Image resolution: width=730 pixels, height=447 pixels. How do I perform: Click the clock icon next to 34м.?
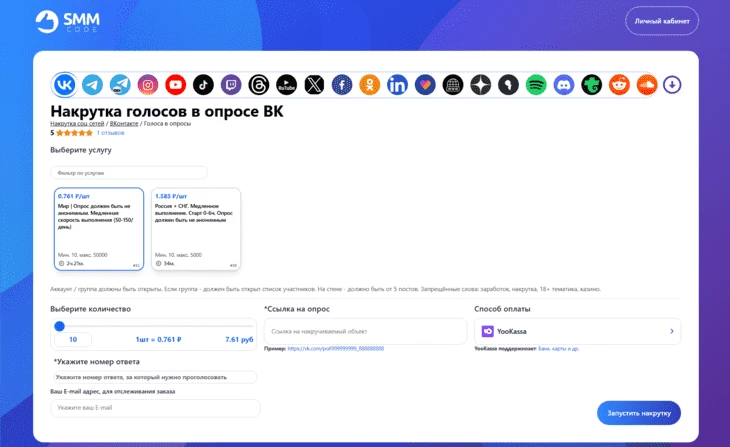point(158,264)
